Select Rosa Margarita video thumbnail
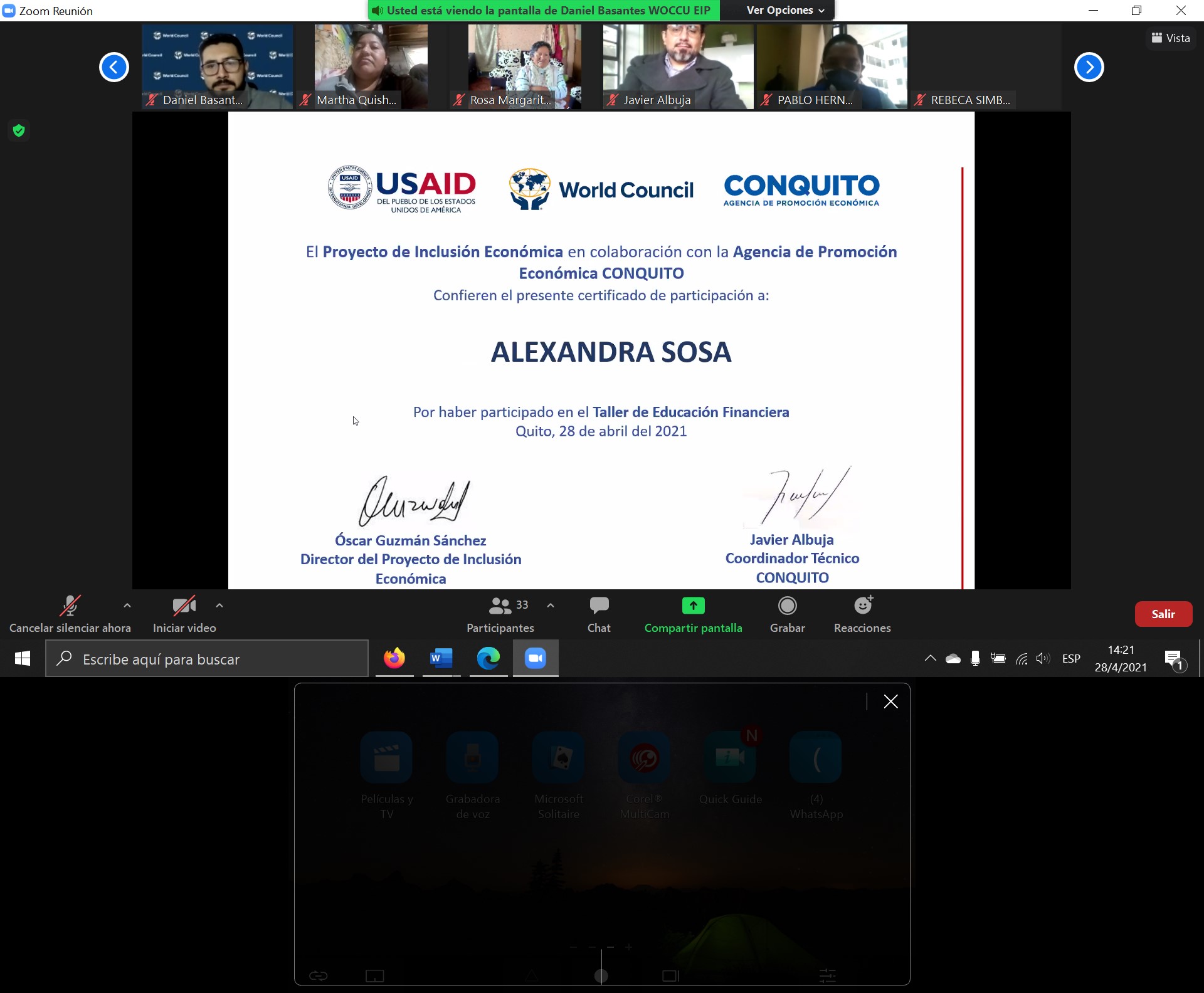Viewport: 1204px width, 993px height. pyautogui.click(x=525, y=66)
